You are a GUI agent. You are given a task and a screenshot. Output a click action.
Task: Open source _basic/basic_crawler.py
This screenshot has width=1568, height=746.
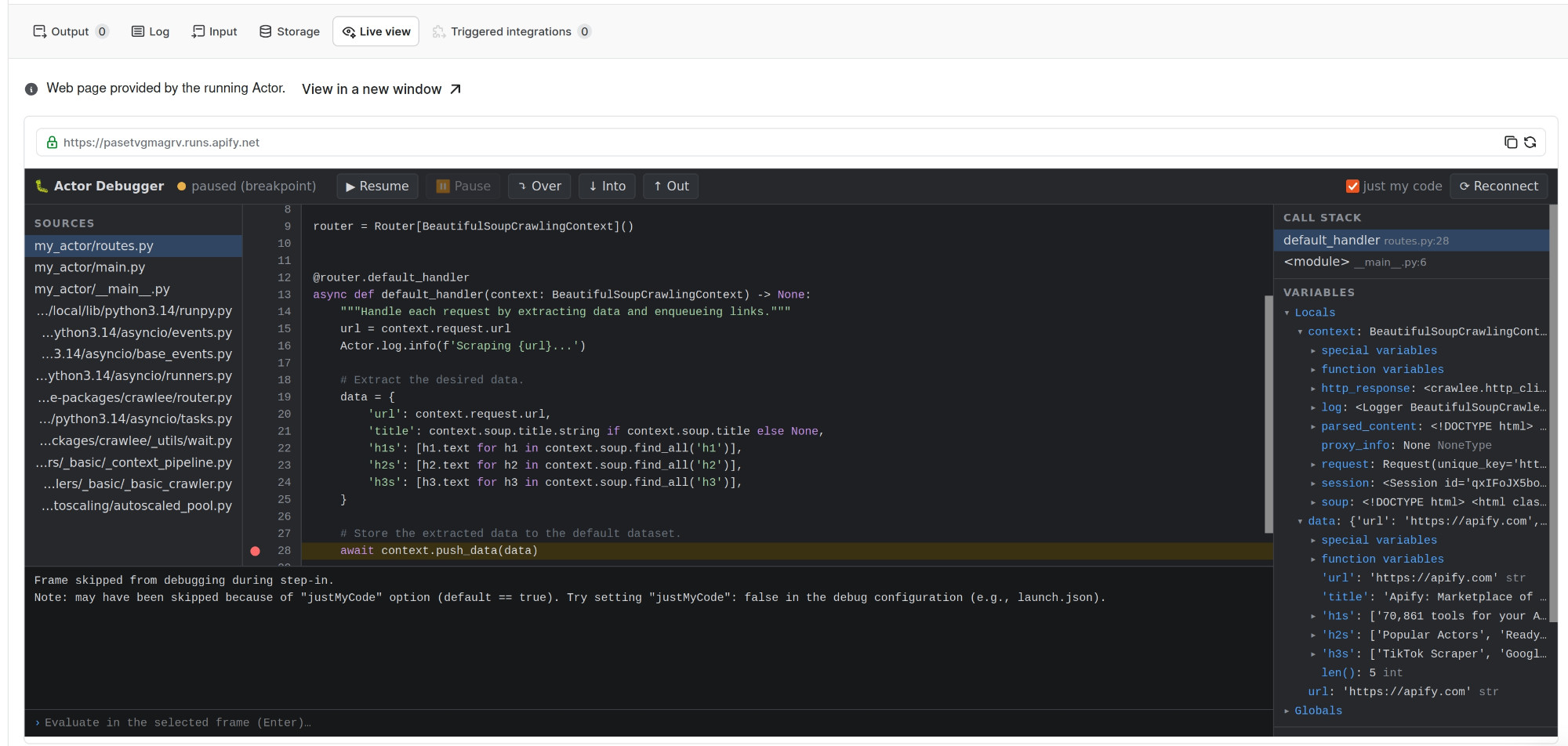pyautogui.click(x=133, y=484)
